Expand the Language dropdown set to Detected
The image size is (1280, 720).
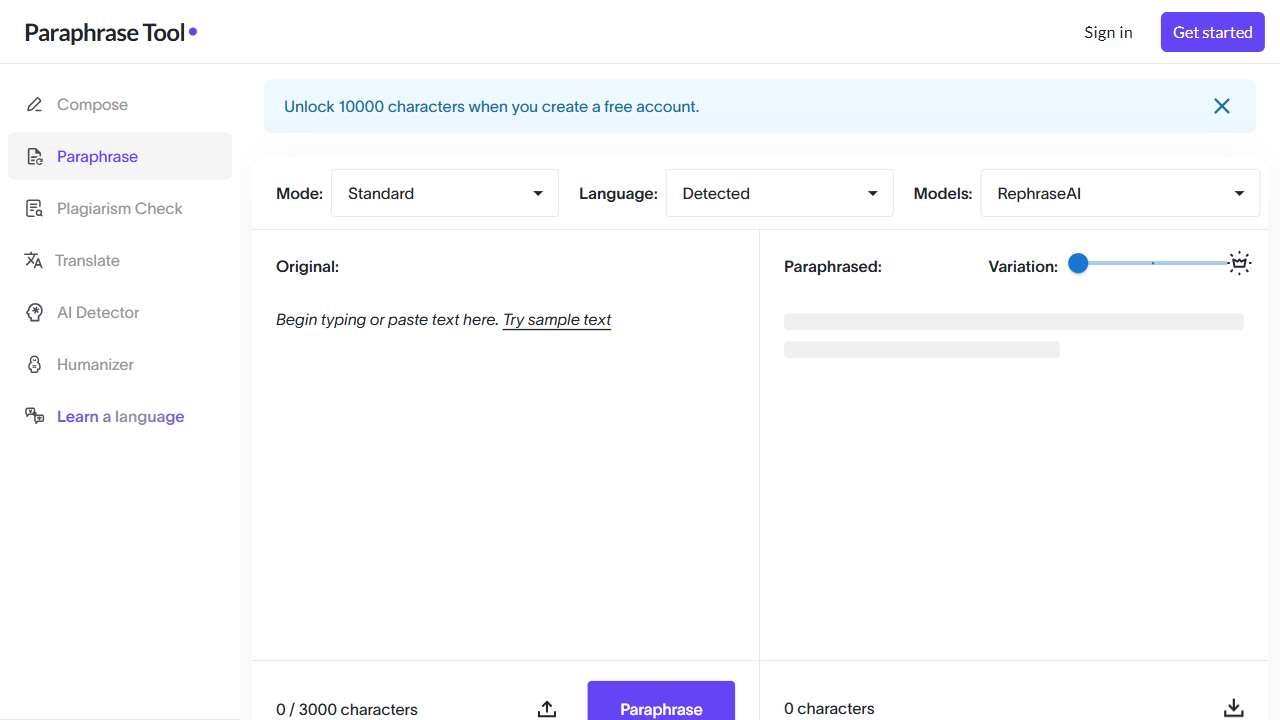click(779, 193)
